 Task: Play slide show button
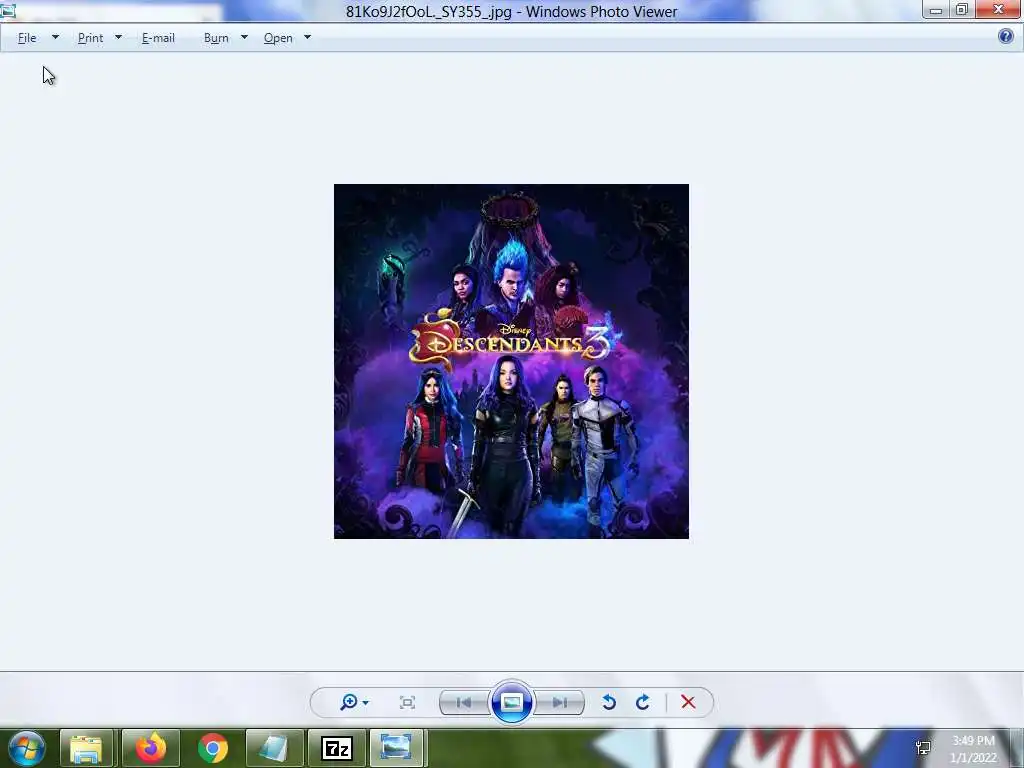(511, 703)
